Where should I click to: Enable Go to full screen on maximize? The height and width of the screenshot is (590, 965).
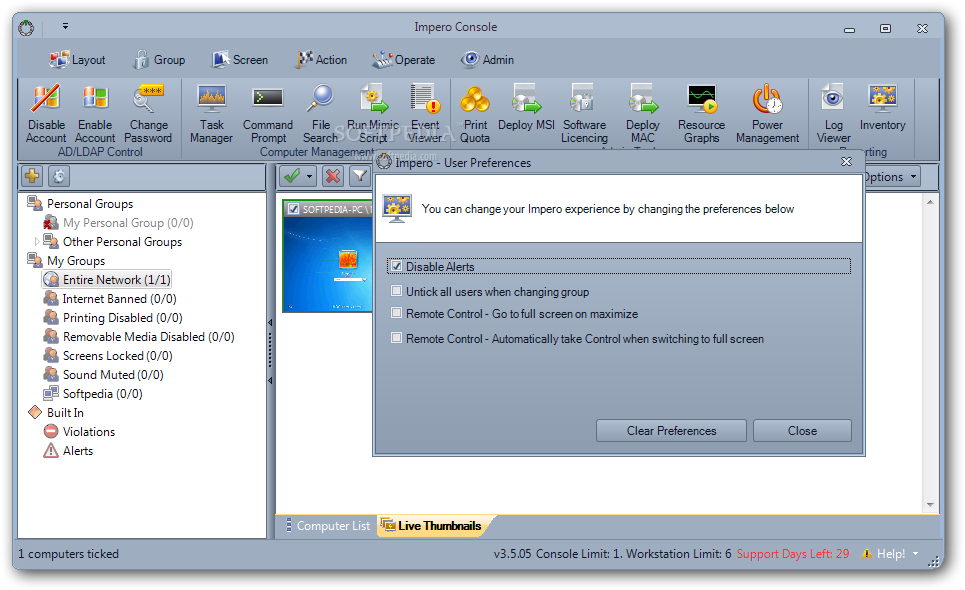coord(396,313)
